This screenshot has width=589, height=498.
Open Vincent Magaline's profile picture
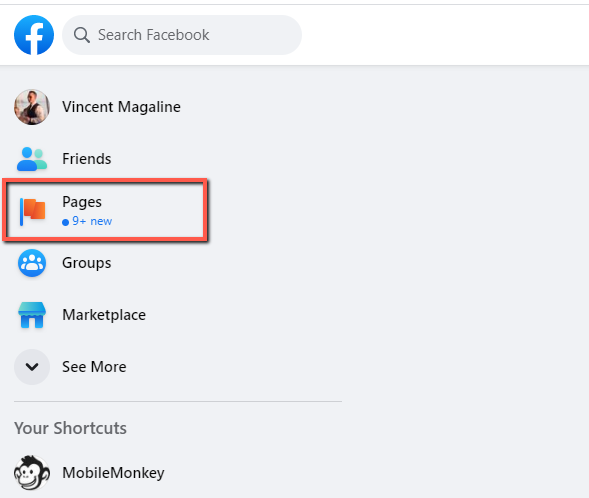click(32, 107)
